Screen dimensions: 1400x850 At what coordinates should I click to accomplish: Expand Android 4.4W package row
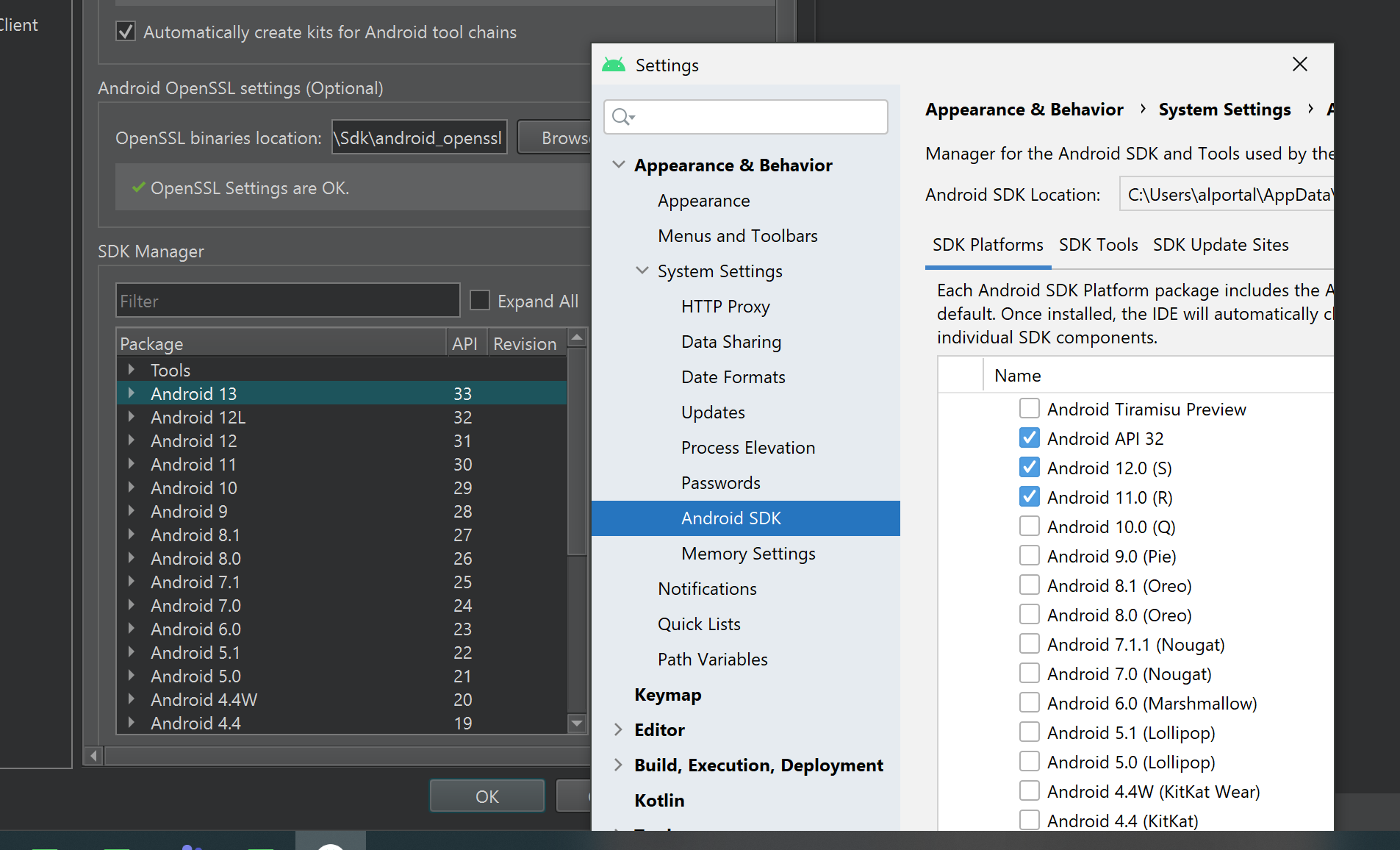click(x=132, y=699)
